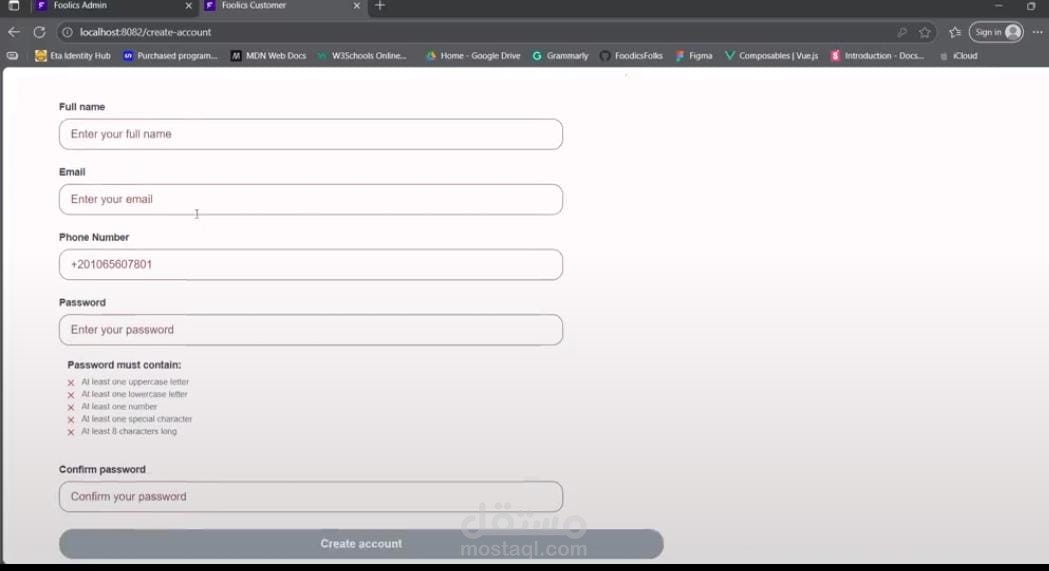
Task: Focus the Full name input field
Action: tap(310, 134)
